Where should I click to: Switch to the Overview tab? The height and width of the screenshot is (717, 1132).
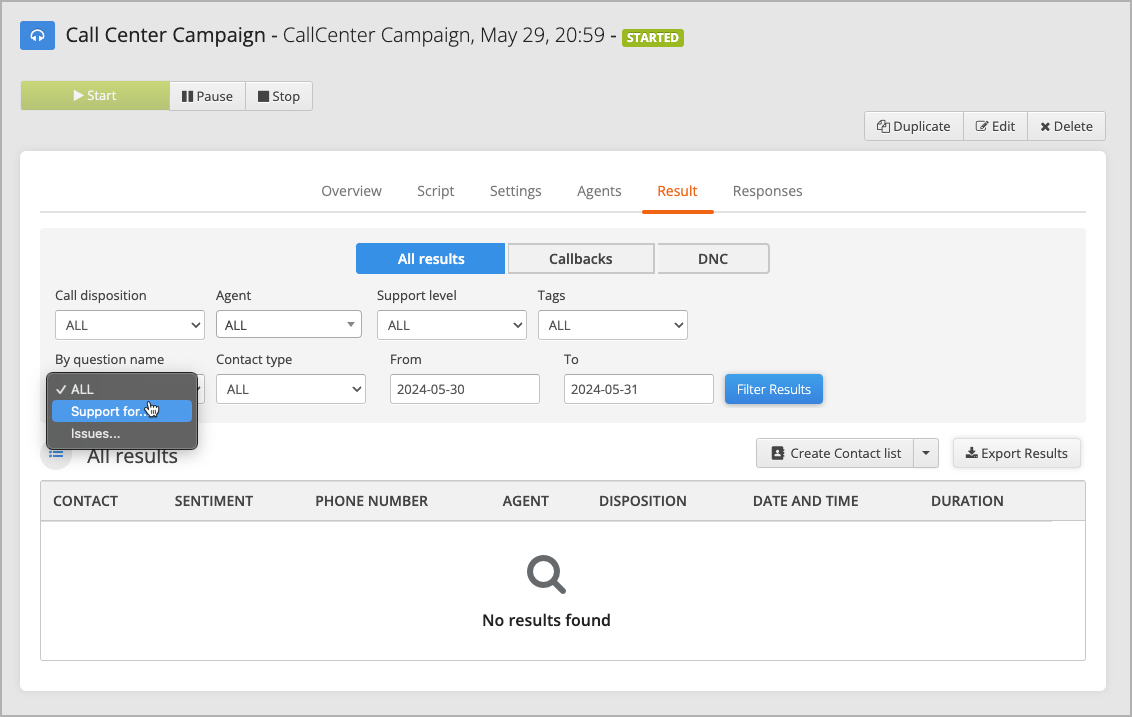click(351, 191)
